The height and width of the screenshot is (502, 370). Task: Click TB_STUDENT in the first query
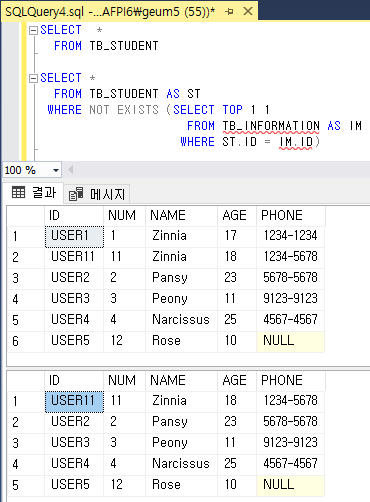(124, 46)
